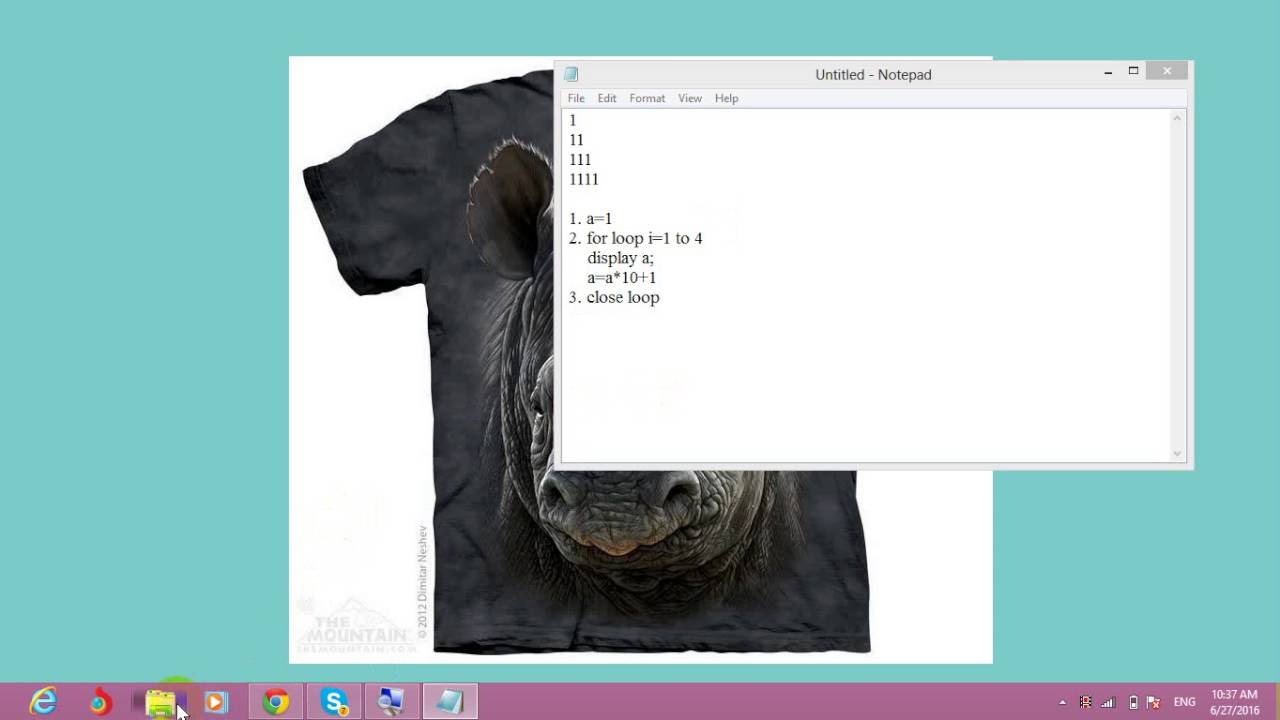Click the red-marked tray icon left of the signal bars

point(1086,702)
